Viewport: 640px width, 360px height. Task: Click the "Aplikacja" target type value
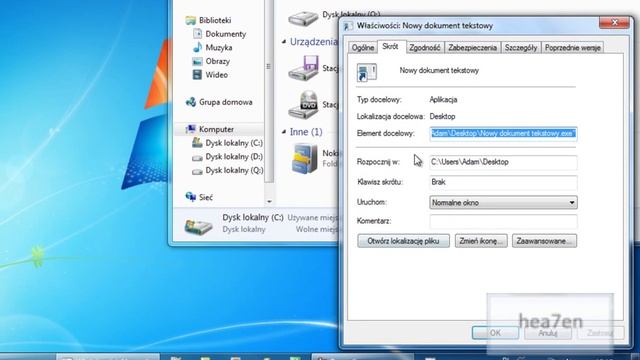click(443, 100)
